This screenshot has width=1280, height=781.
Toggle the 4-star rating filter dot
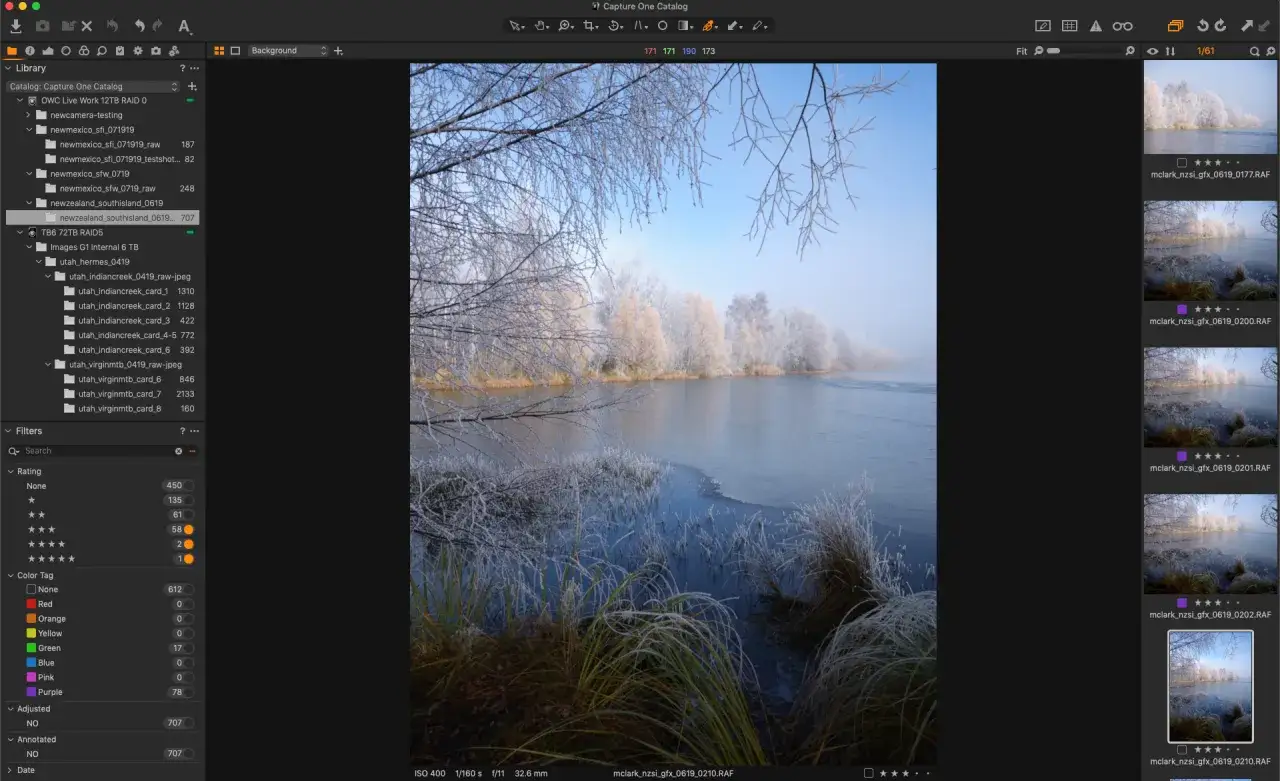click(188, 544)
